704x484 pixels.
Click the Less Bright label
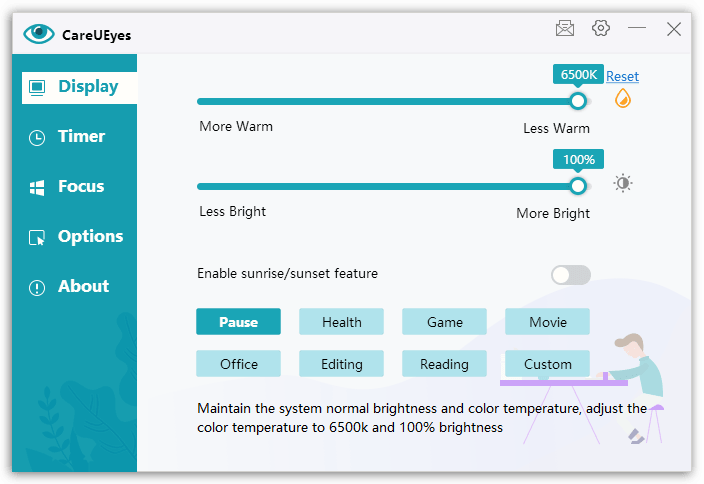click(x=233, y=211)
